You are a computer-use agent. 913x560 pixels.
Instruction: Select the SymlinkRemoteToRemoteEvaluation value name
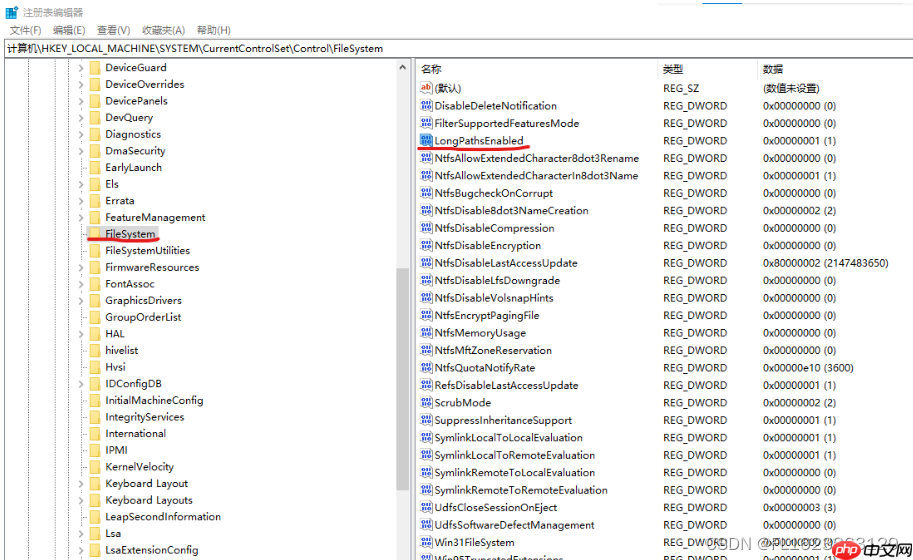coord(521,490)
